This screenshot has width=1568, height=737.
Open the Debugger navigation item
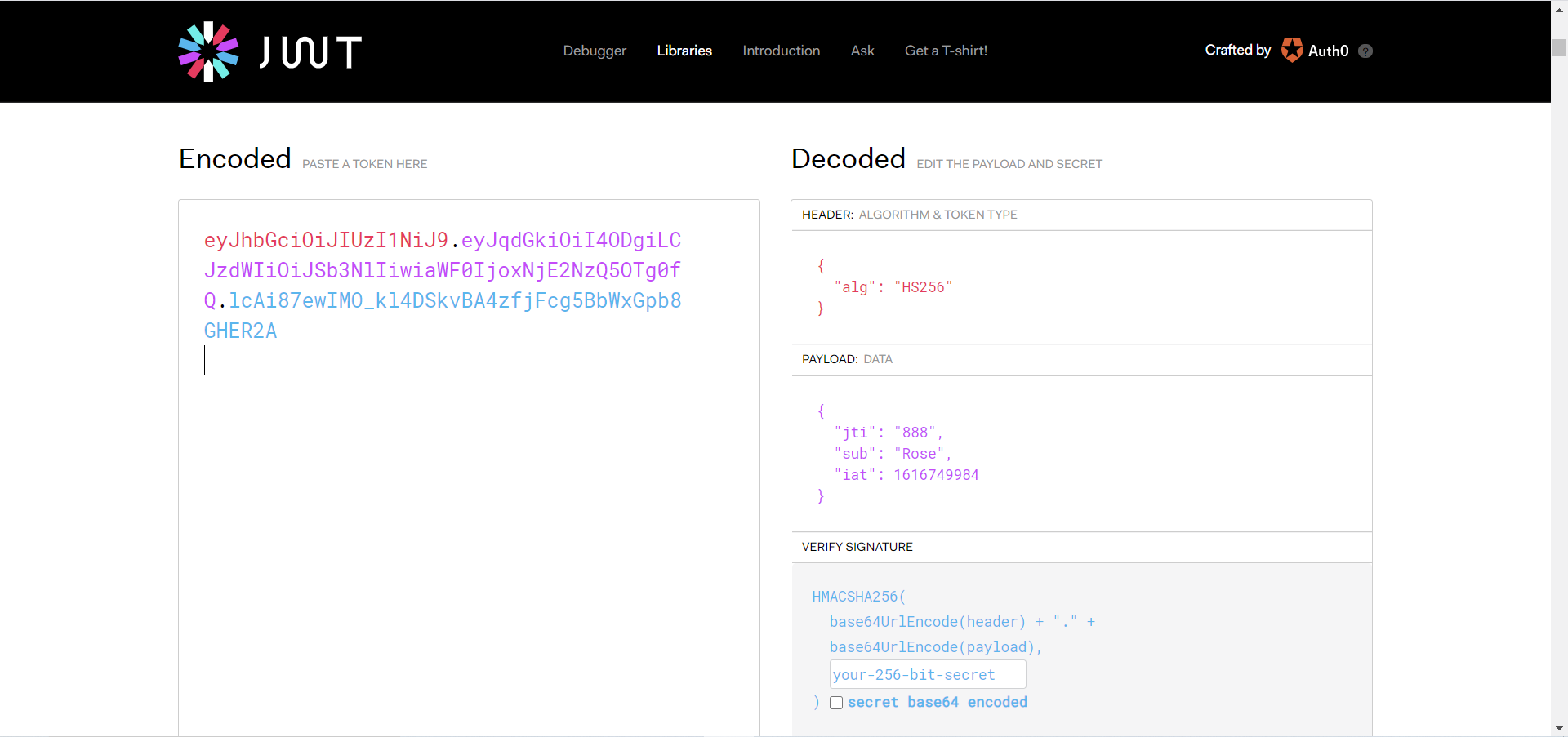(x=595, y=51)
